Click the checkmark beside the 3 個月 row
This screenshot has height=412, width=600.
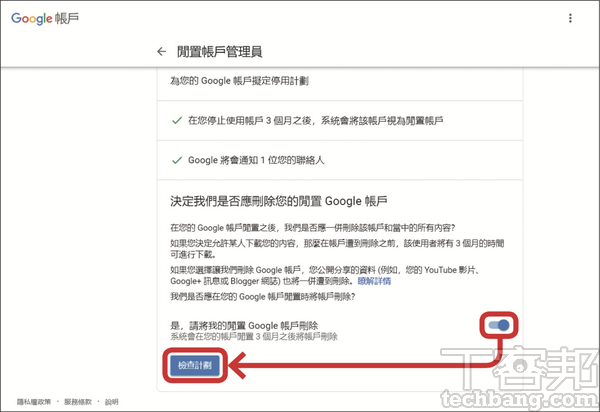coord(177,121)
